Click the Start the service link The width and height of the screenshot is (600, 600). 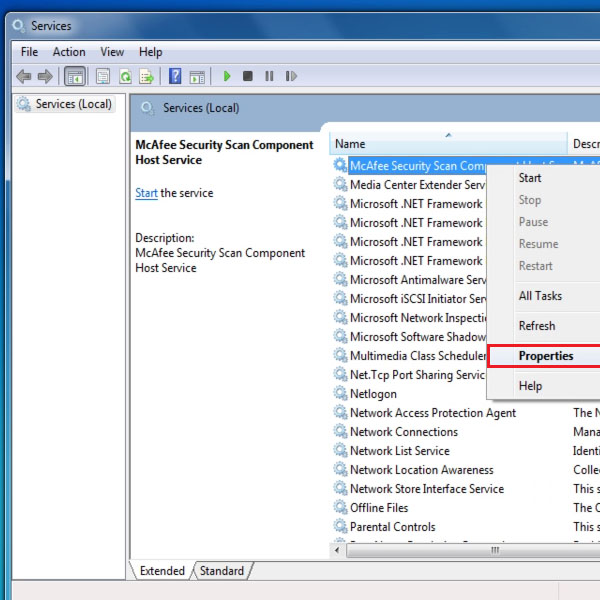click(147, 193)
